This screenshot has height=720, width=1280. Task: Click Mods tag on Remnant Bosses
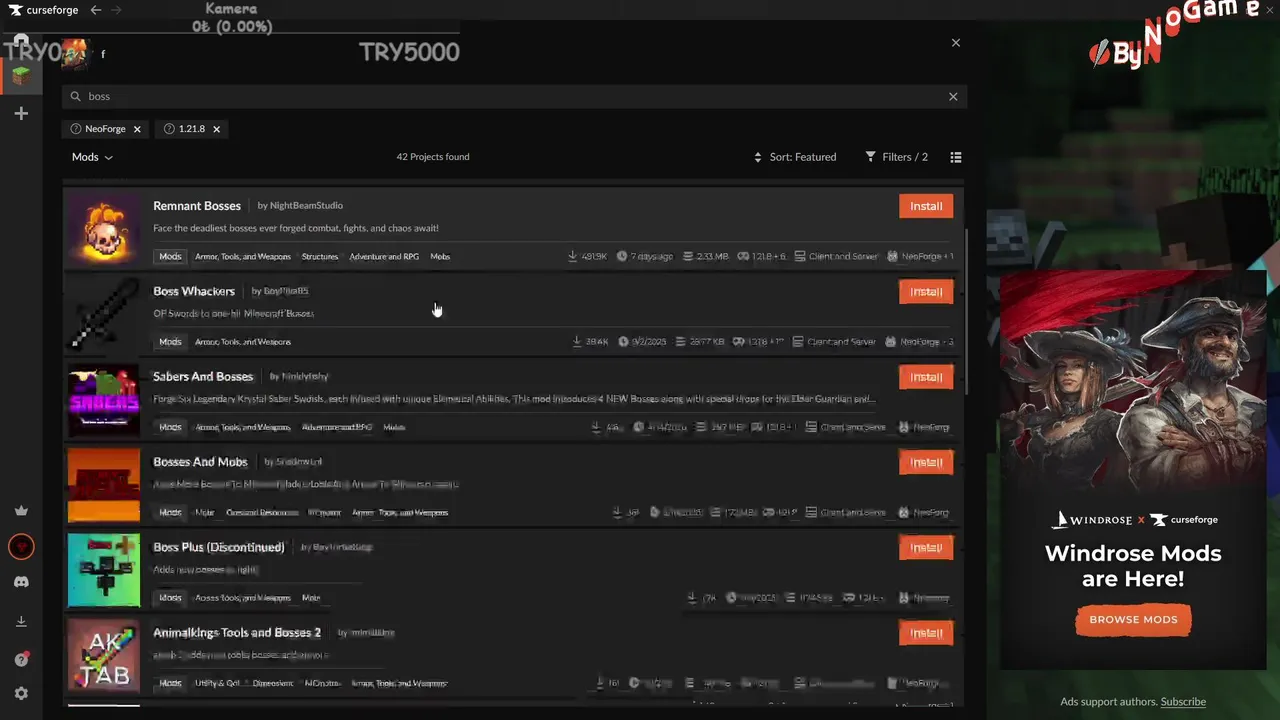pos(170,257)
